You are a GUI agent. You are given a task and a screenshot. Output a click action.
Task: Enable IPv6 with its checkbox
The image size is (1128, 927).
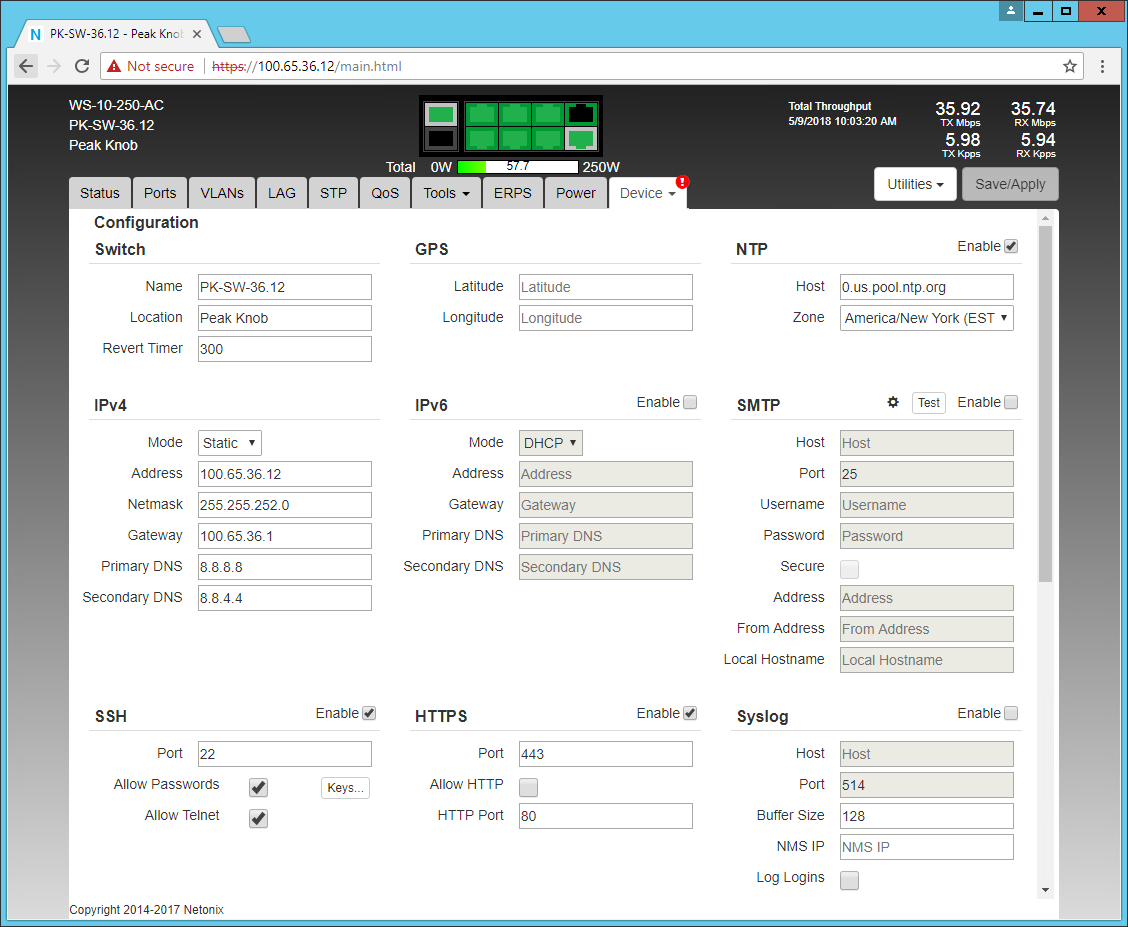pyautogui.click(x=690, y=402)
